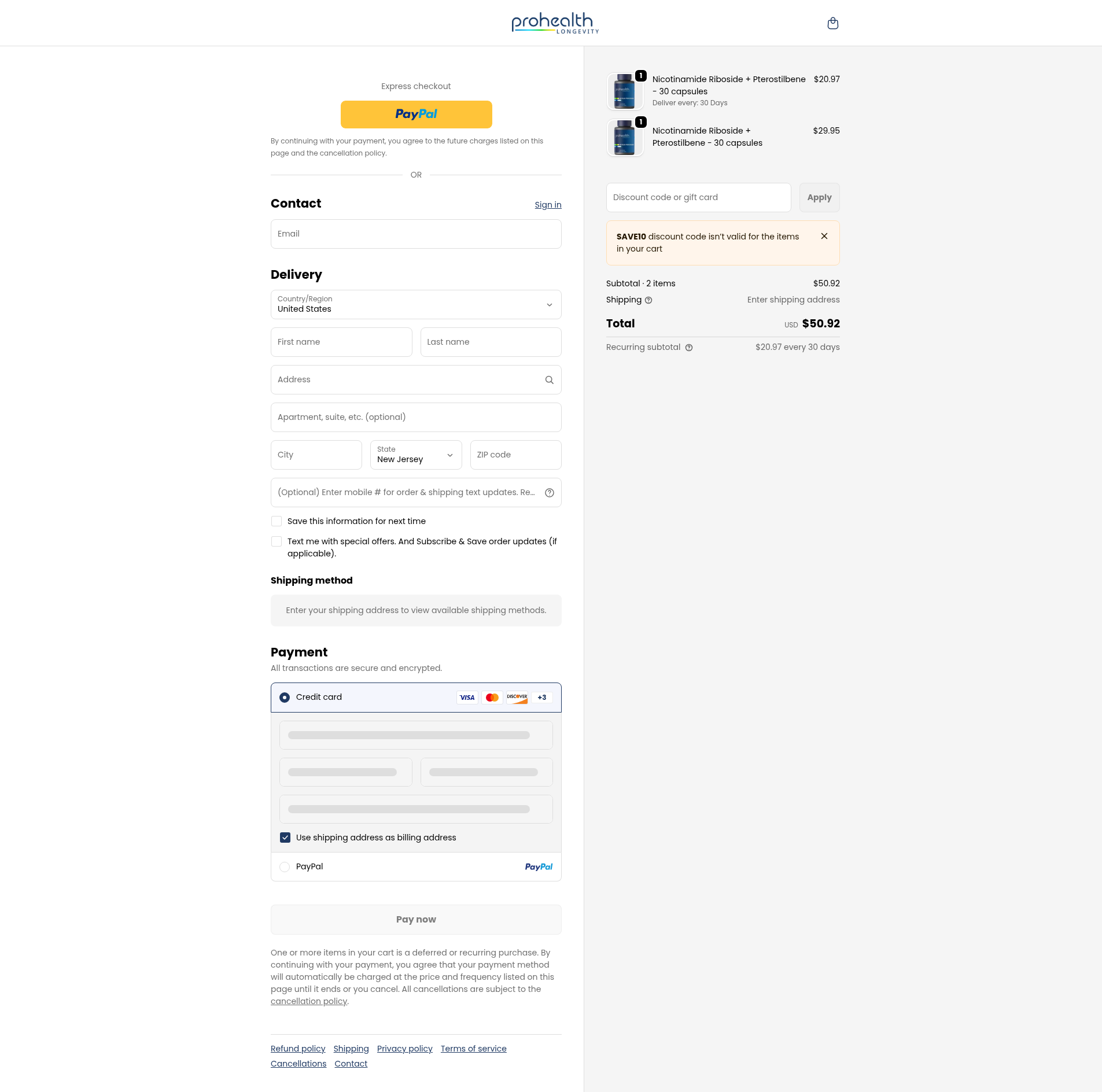The width and height of the screenshot is (1102, 1092).
Task: Enable text me with special offers
Action: [x=277, y=542]
